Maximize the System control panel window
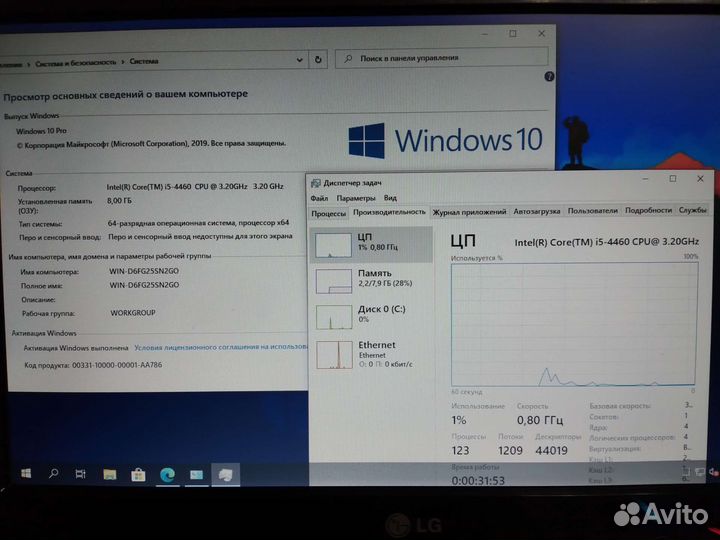The image size is (720, 540). coord(513,34)
